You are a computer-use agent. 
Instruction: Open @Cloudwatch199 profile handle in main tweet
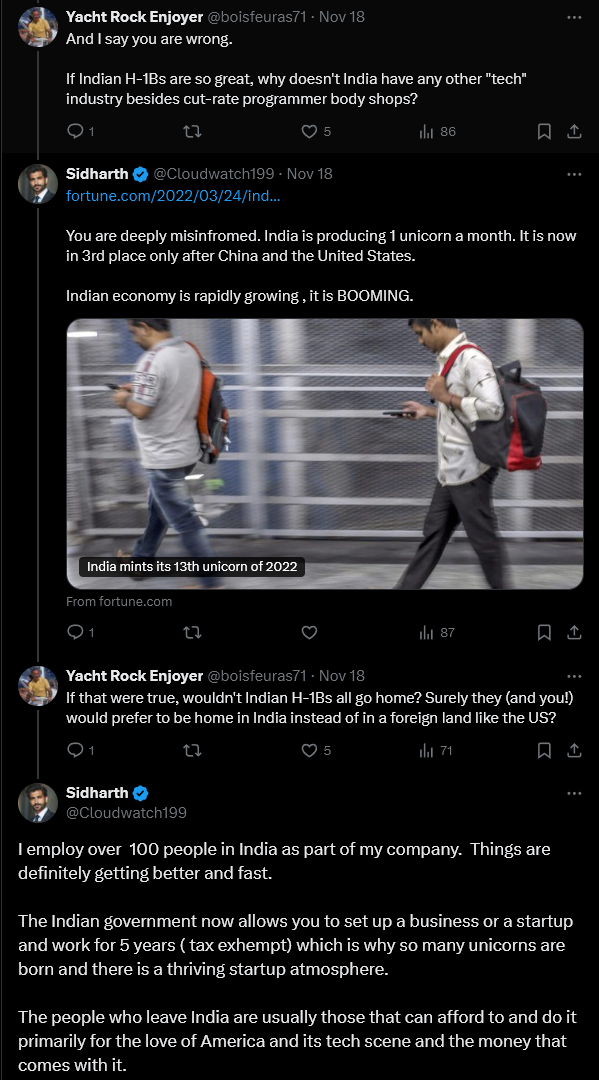coord(126,813)
